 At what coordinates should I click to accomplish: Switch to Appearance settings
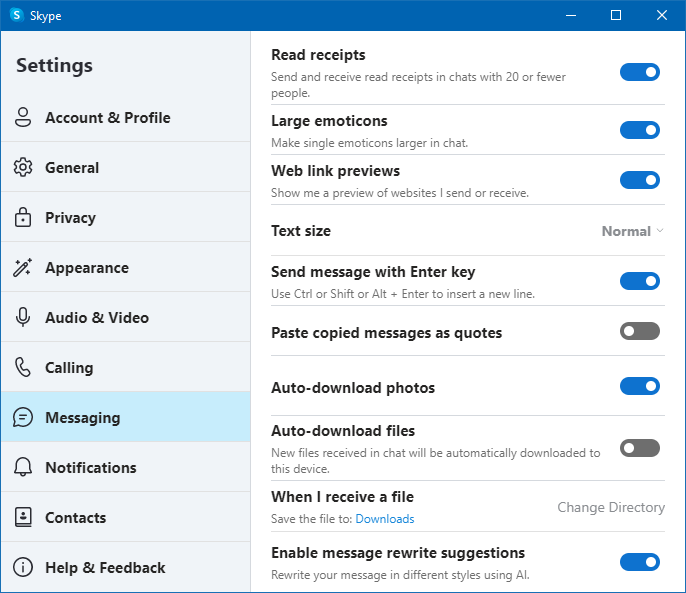[x=126, y=267]
